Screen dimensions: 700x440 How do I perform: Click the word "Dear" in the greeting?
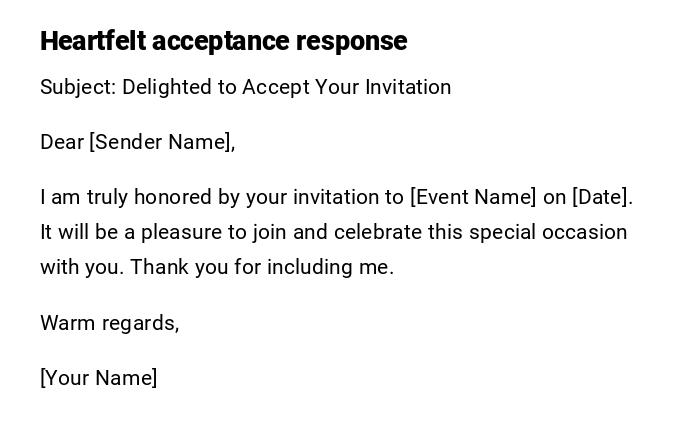click(62, 142)
